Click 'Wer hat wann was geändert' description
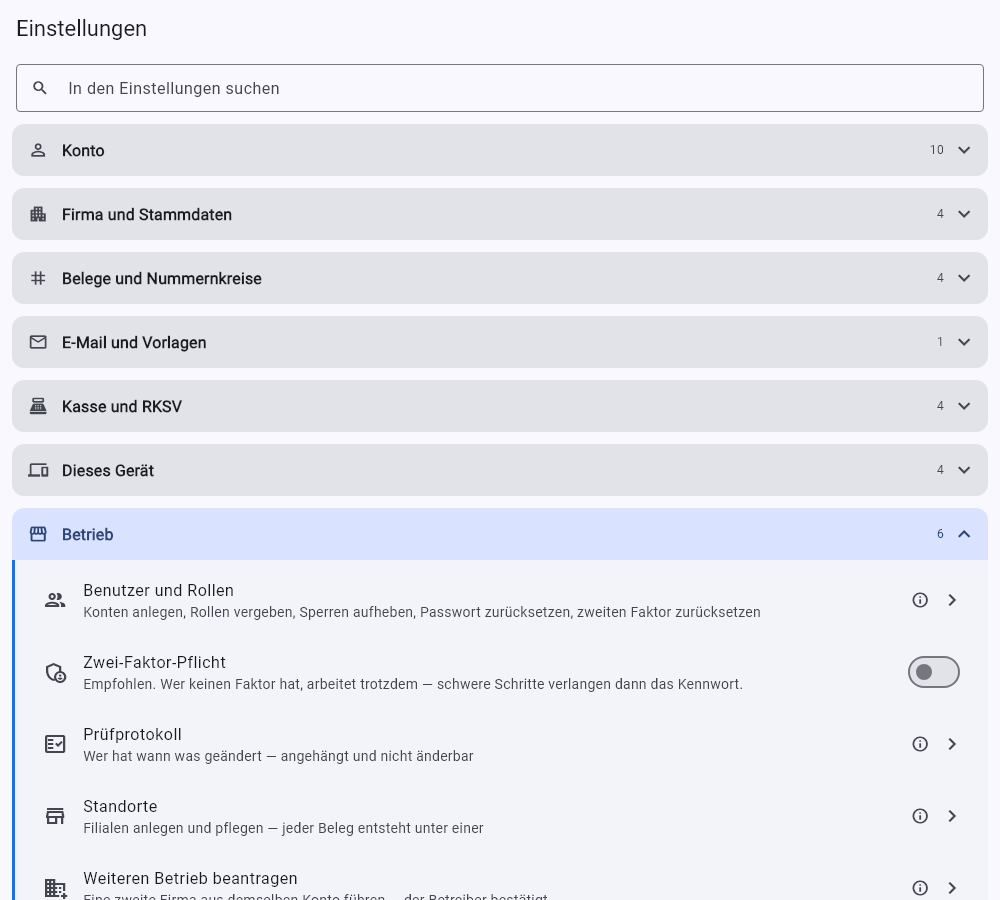Viewport: 1000px width, 900px height. click(x=278, y=756)
